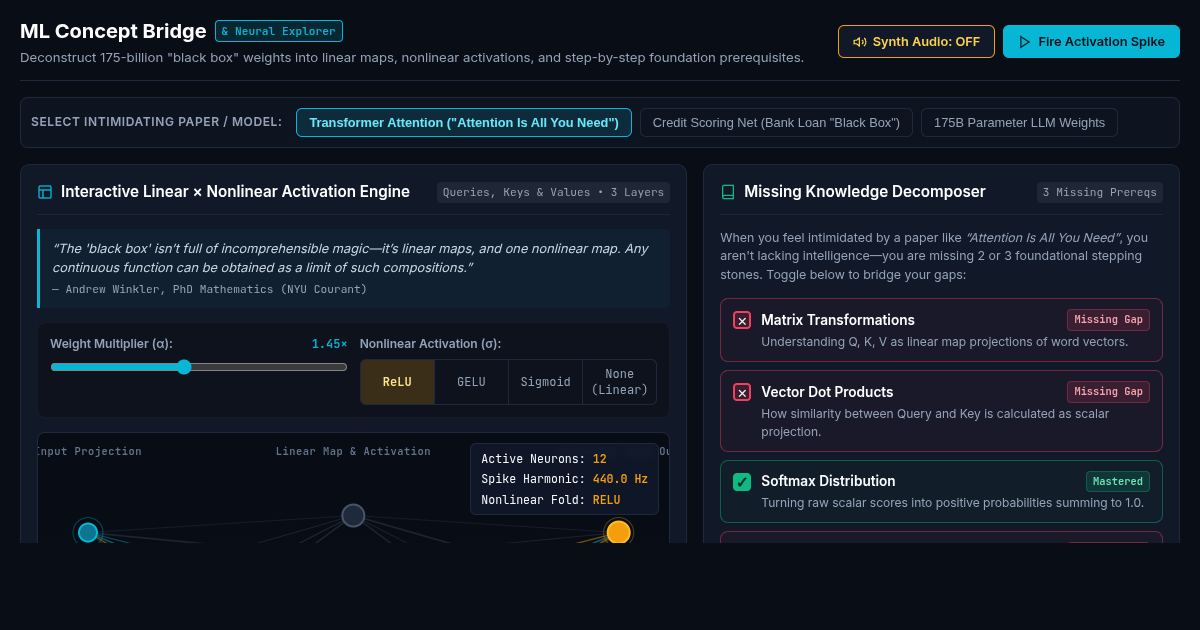Adjust the Weight Multiplier slider handle

point(184,367)
